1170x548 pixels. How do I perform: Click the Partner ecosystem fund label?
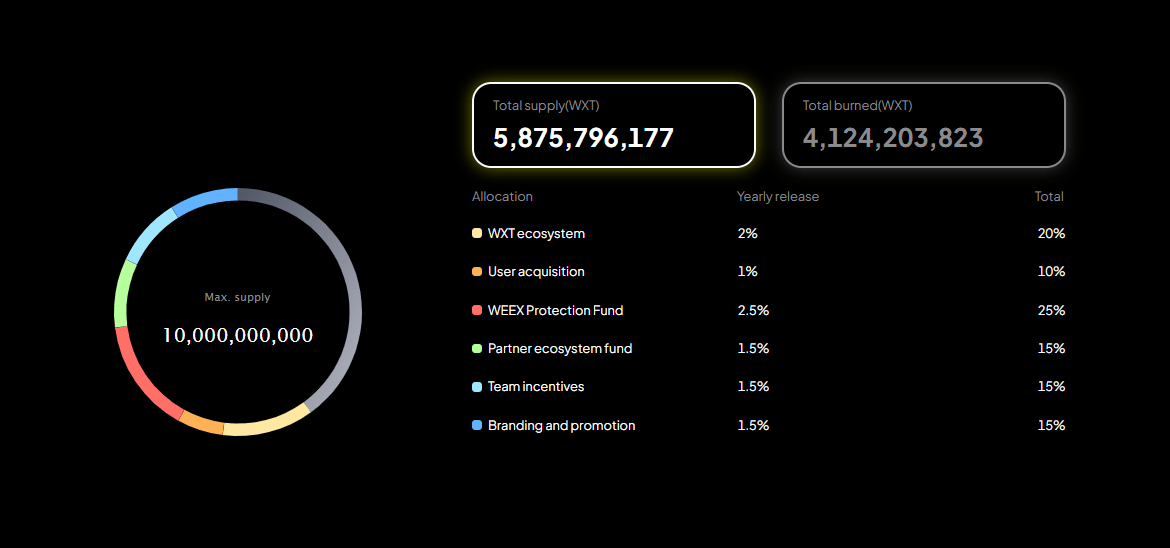pyautogui.click(x=559, y=349)
